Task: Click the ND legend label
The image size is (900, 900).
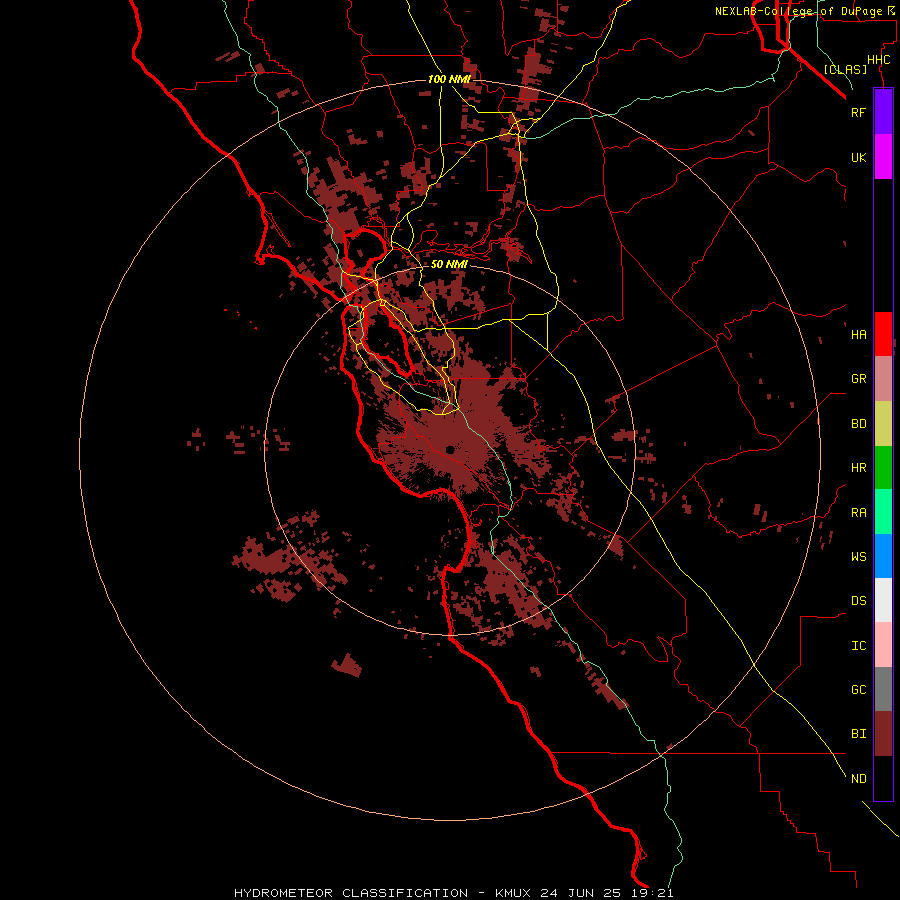Action: pos(859,779)
